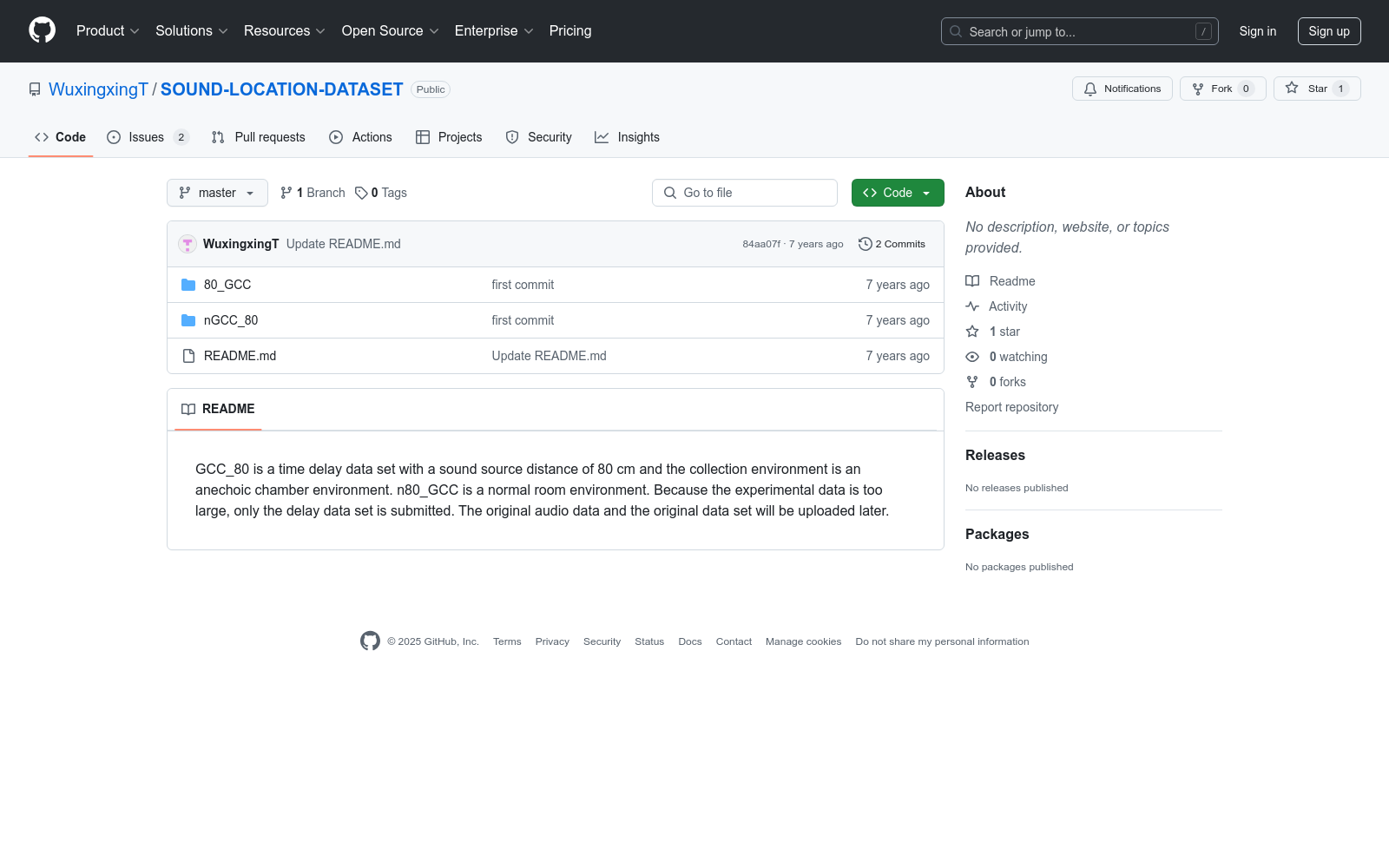This screenshot has width=1389, height=868.
Task: Open the Releases section heading
Action: click(x=995, y=455)
